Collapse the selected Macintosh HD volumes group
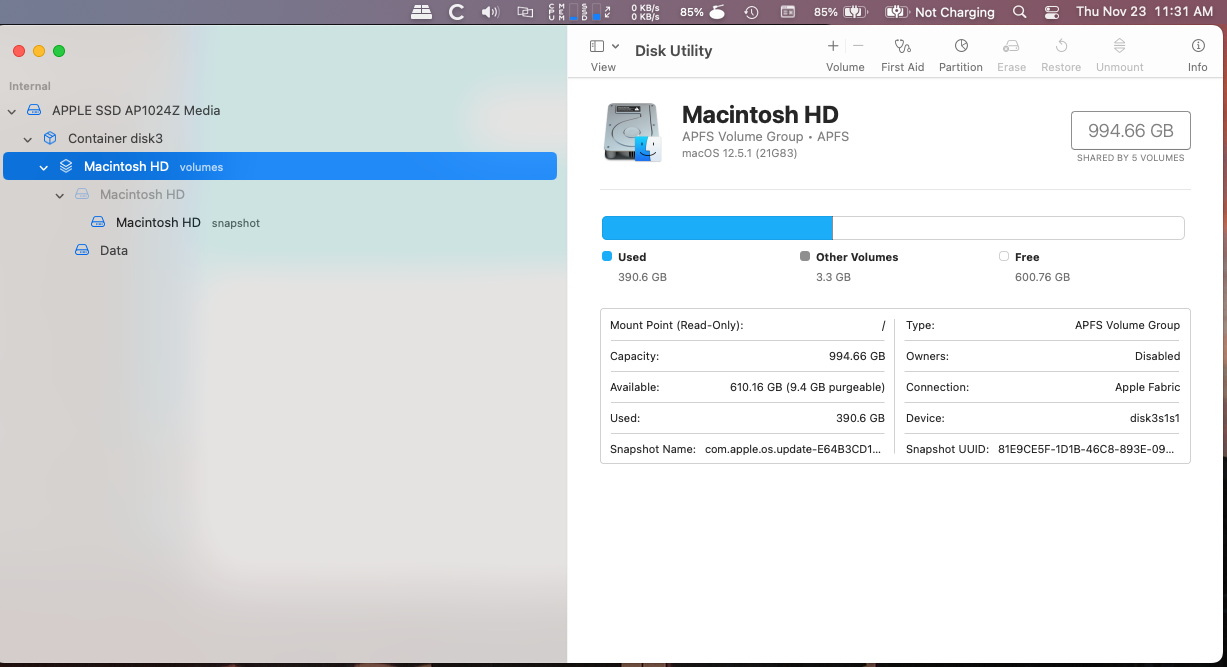Screen dimensions: 1227x667 click(x=44, y=167)
